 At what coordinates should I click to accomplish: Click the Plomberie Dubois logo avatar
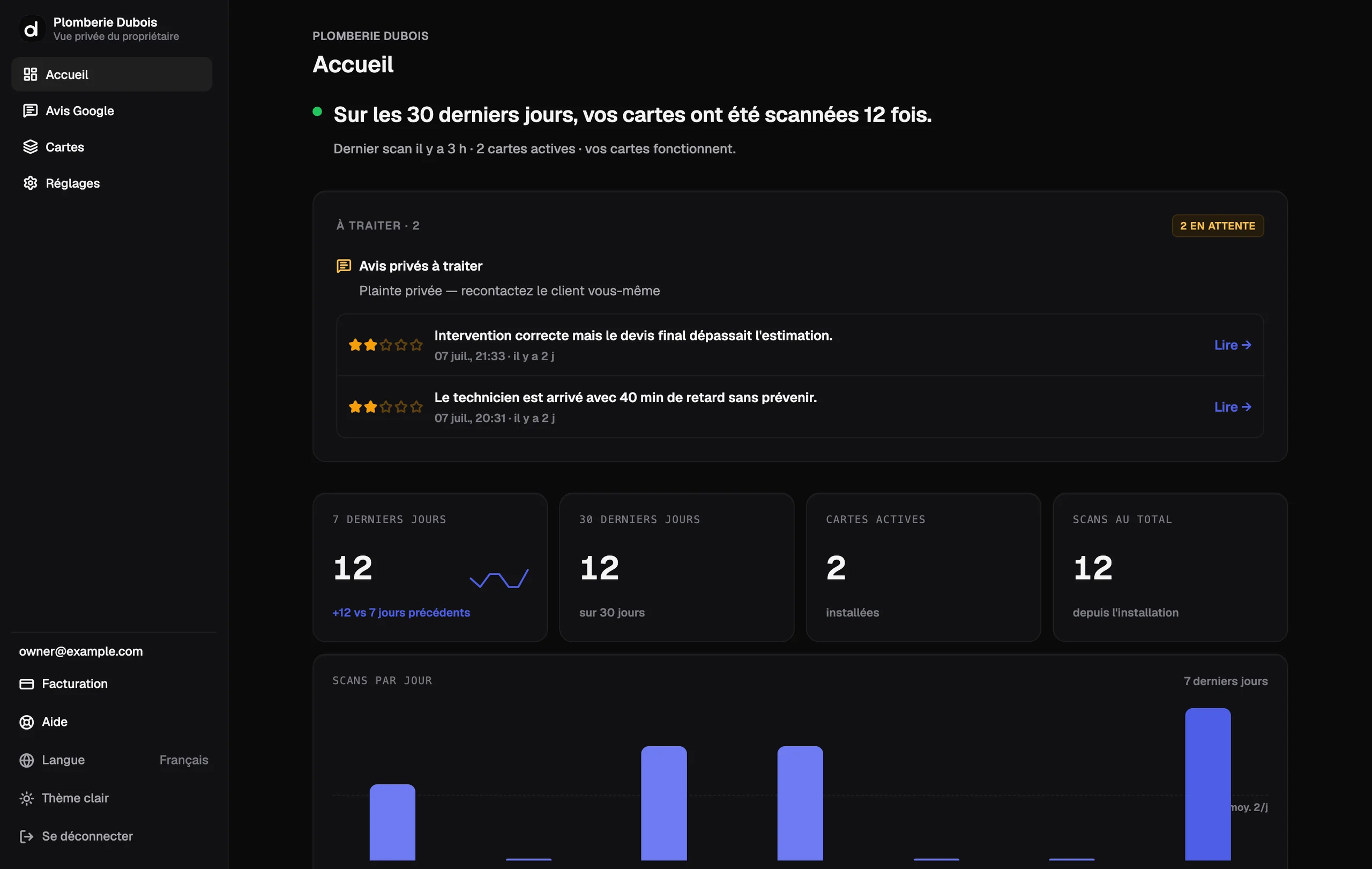click(x=32, y=28)
